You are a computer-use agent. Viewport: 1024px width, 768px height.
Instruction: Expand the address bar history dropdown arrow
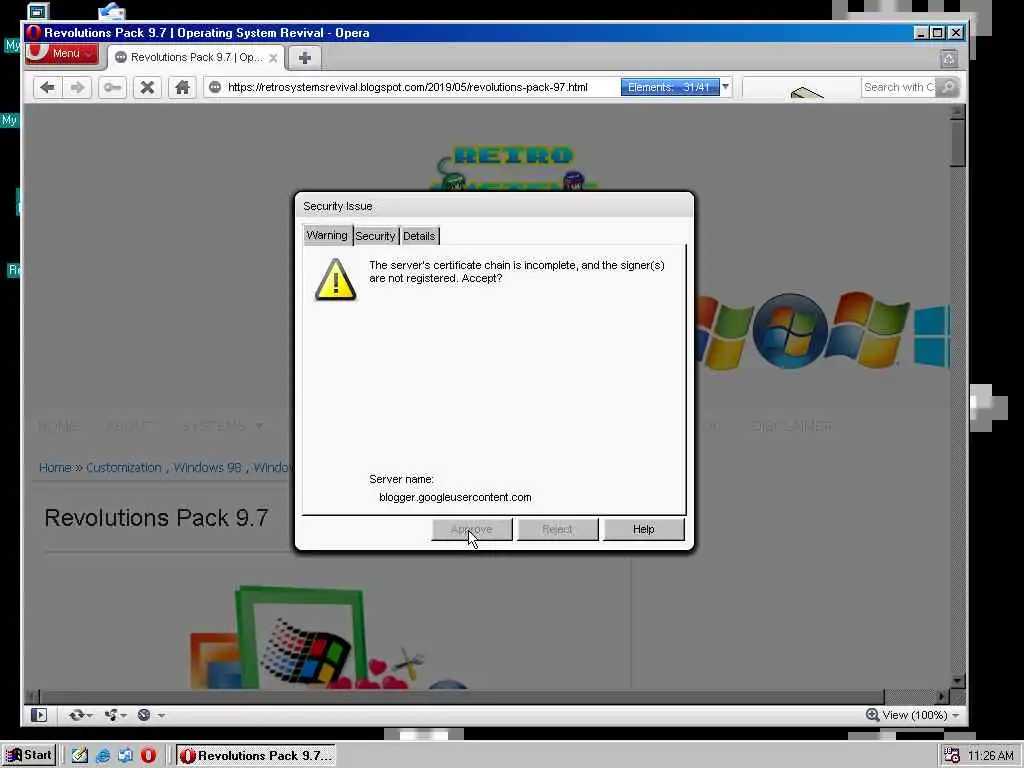click(726, 87)
